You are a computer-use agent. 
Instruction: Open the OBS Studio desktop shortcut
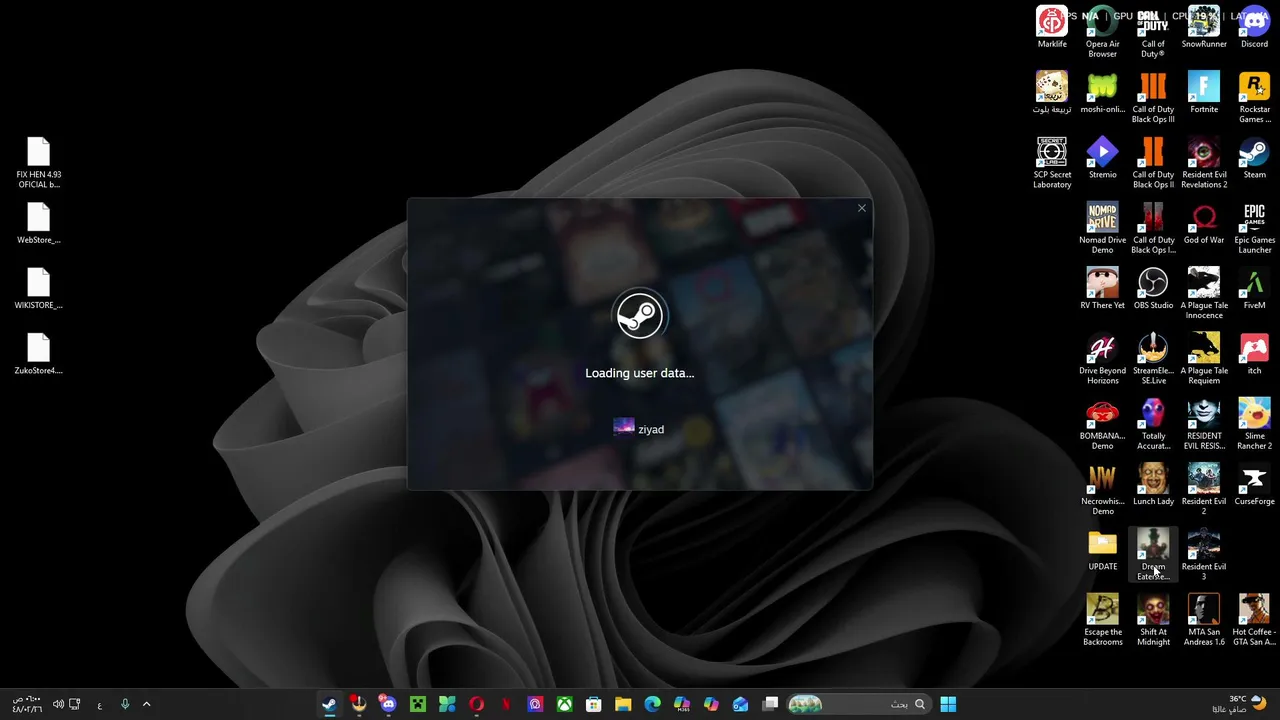pos(1153,288)
